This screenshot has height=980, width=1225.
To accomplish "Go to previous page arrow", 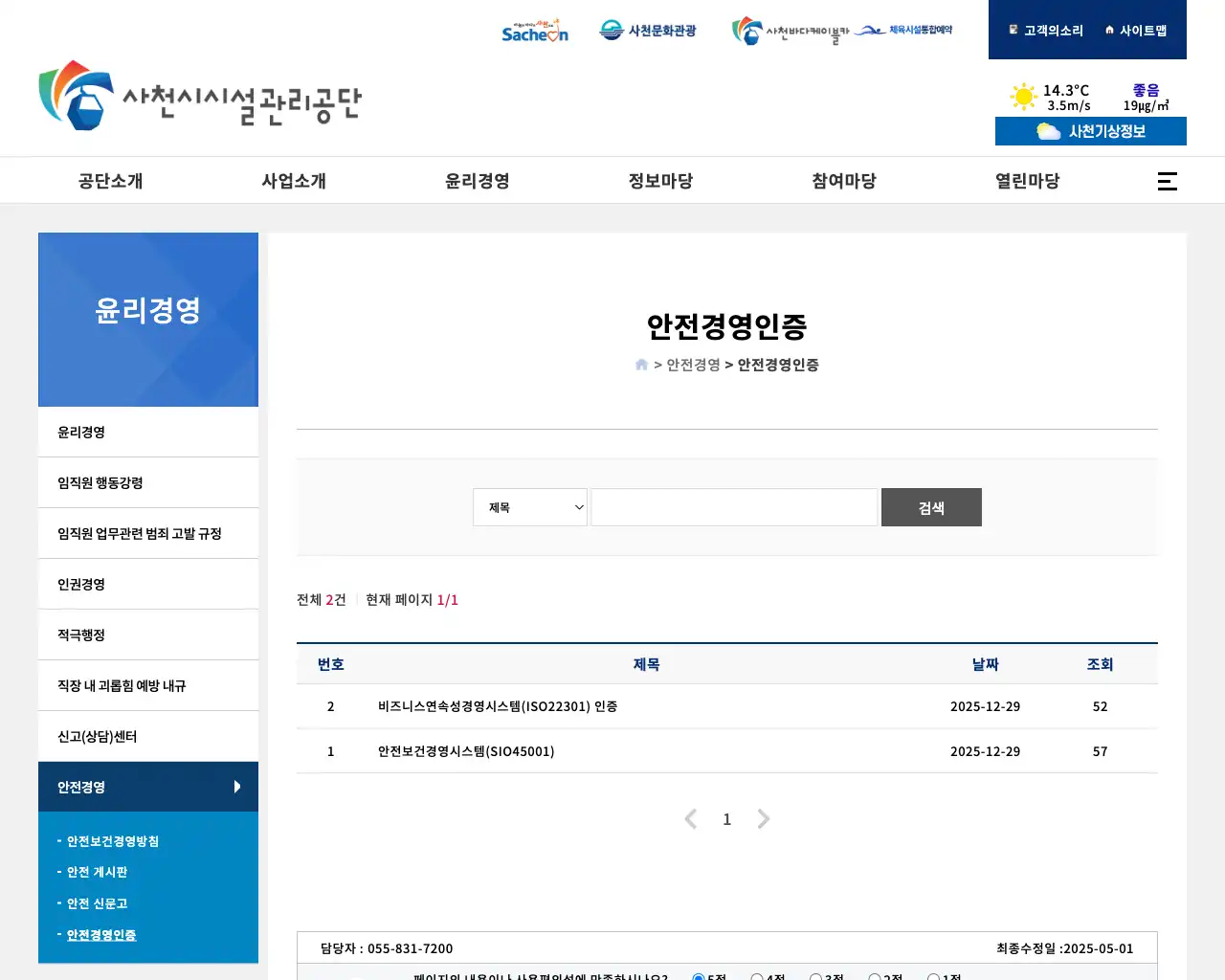I will pos(691,819).
